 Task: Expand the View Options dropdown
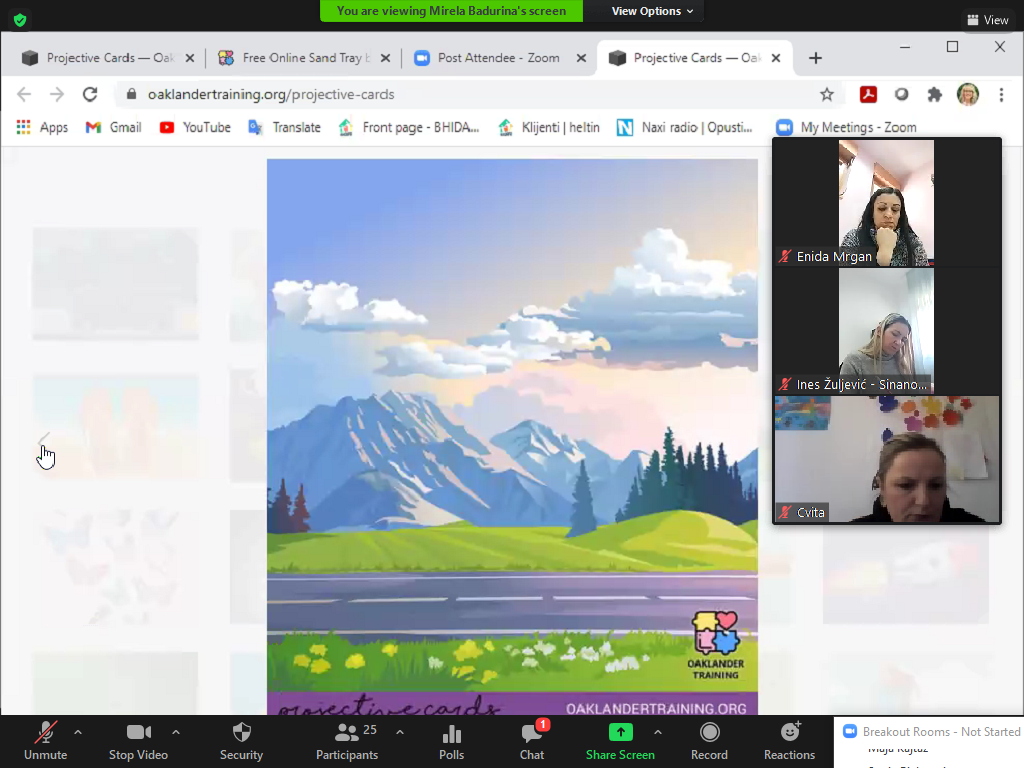pyautogui.click(x=652, y=11)
